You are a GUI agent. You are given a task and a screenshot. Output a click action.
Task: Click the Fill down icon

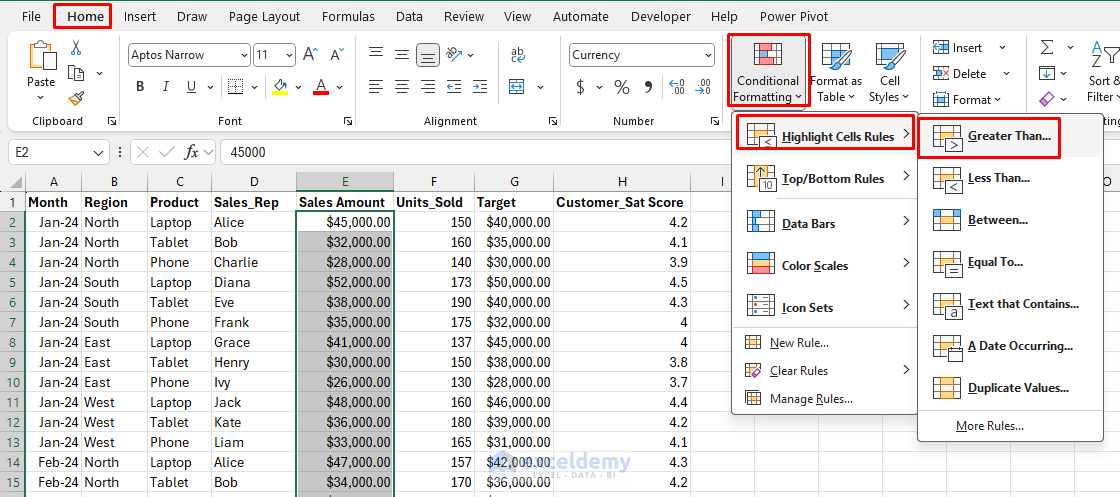tap(1046, 73)
